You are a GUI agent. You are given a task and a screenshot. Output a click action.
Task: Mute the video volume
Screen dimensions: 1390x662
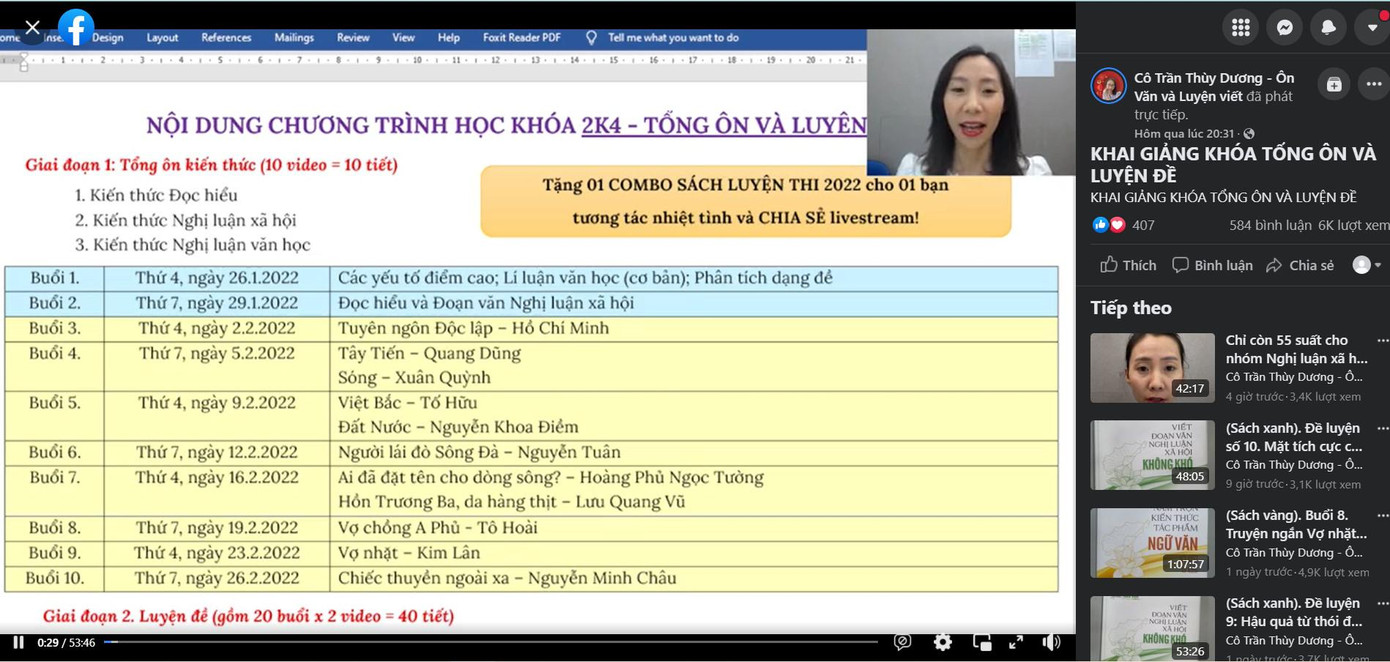[x=1051, y=642]
